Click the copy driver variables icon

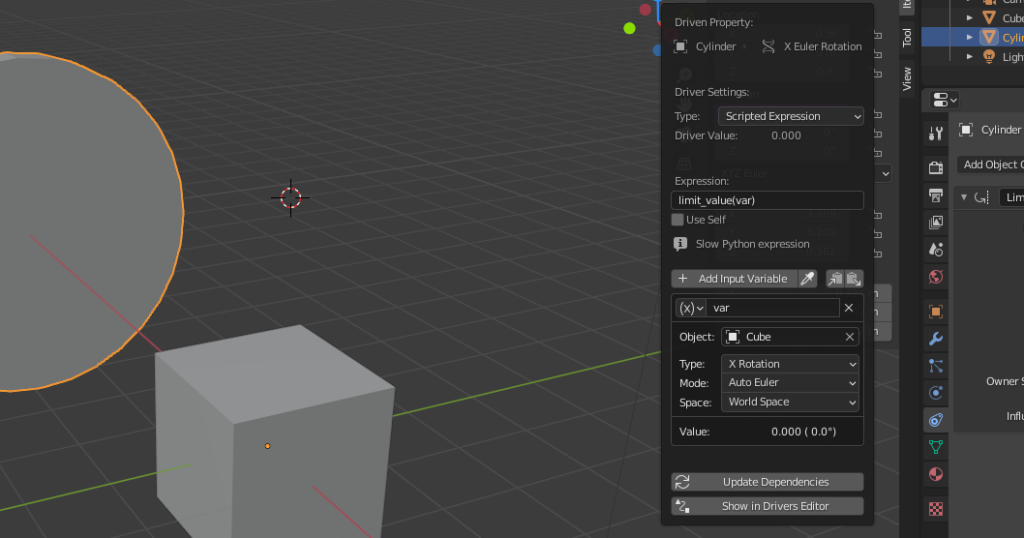click(x=834, y=279)
